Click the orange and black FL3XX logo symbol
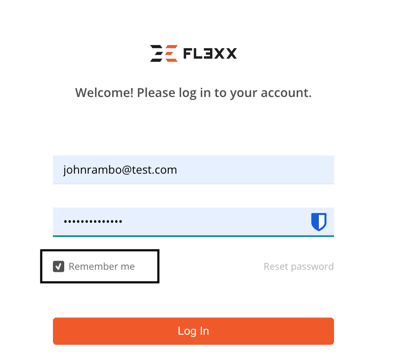This screenshot has height=362, width=400. [x=164, y=53]
